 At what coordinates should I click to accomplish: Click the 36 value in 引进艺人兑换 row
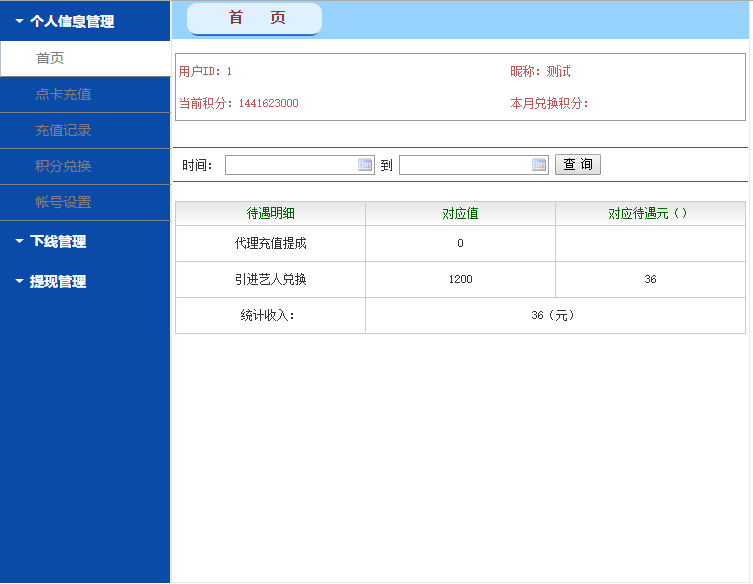click(650, 280)
